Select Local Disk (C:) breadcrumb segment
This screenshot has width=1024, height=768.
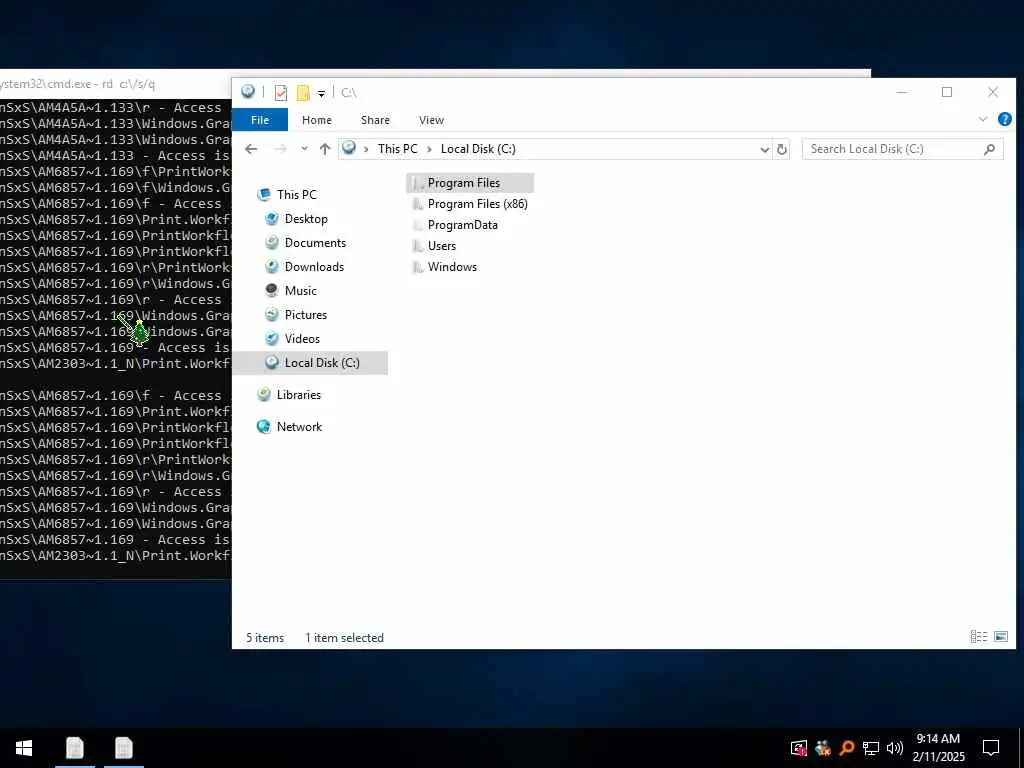coord(478,149)
